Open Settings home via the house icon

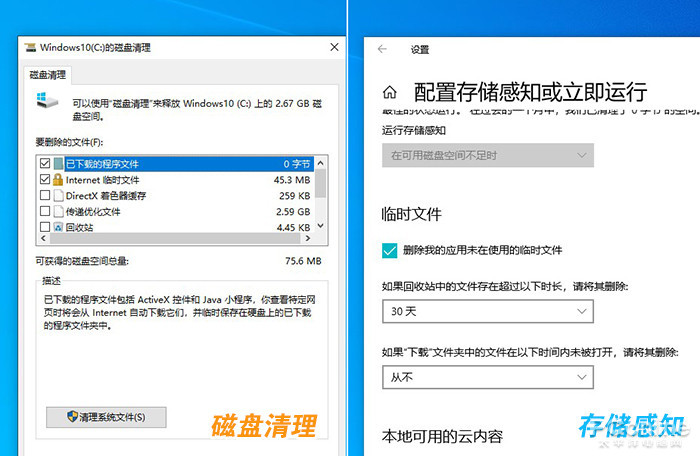click(x=390, y=92)
